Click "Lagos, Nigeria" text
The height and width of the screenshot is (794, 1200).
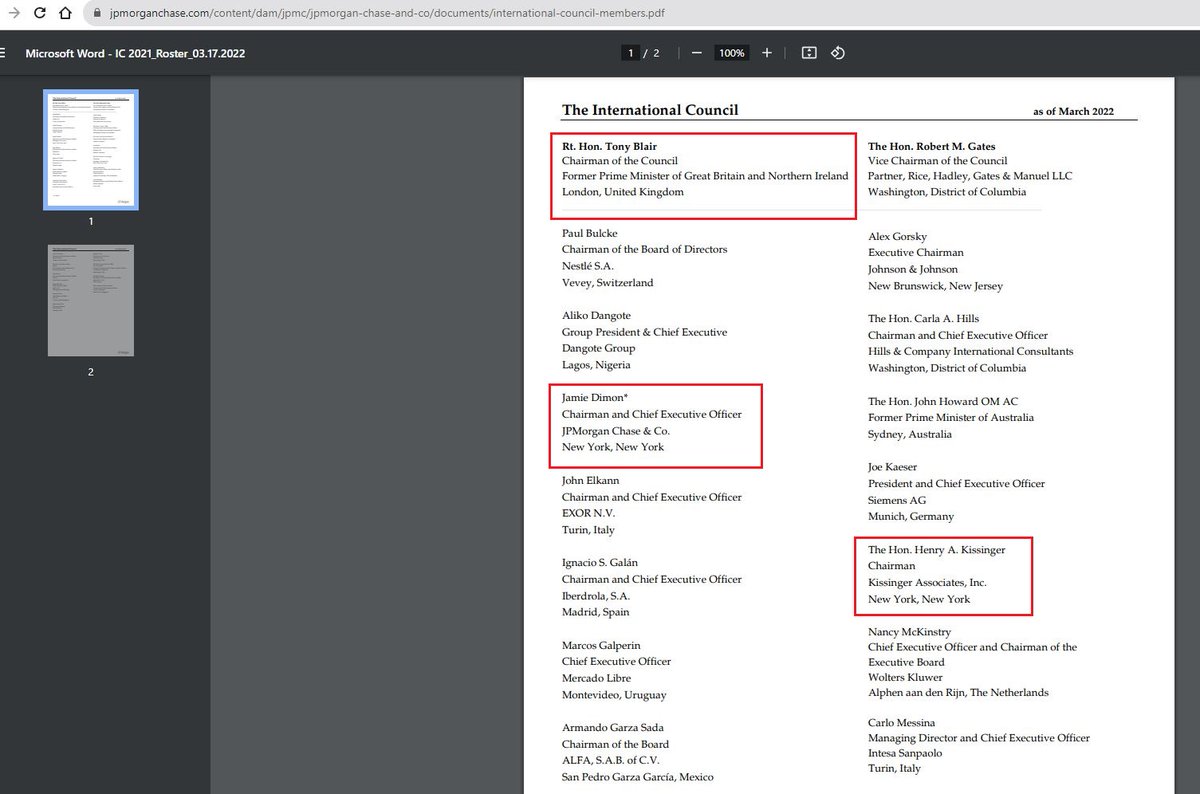coord(598,365)
